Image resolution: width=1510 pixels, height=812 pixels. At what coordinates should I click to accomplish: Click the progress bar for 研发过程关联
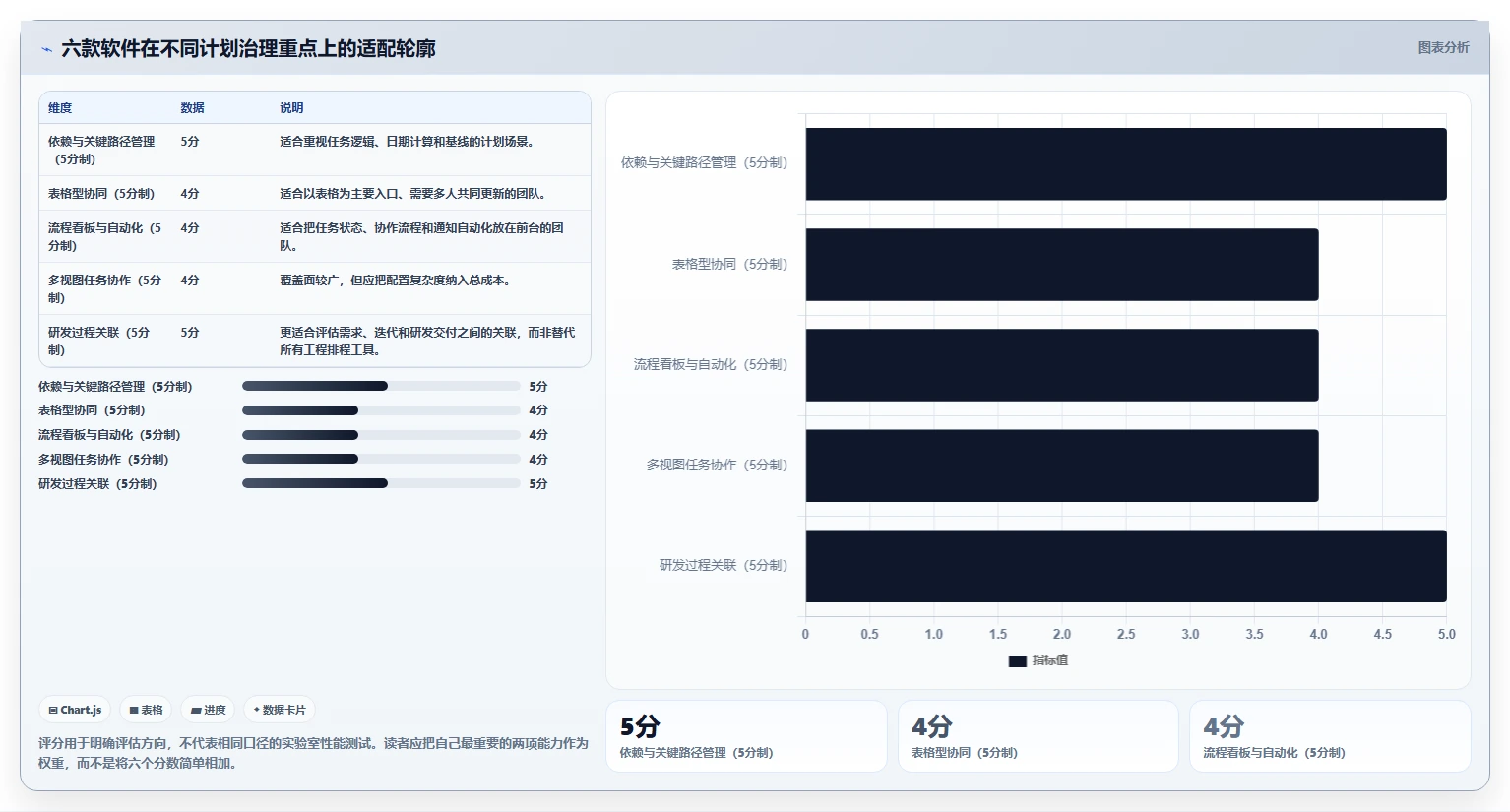click(x=381, y=483)
